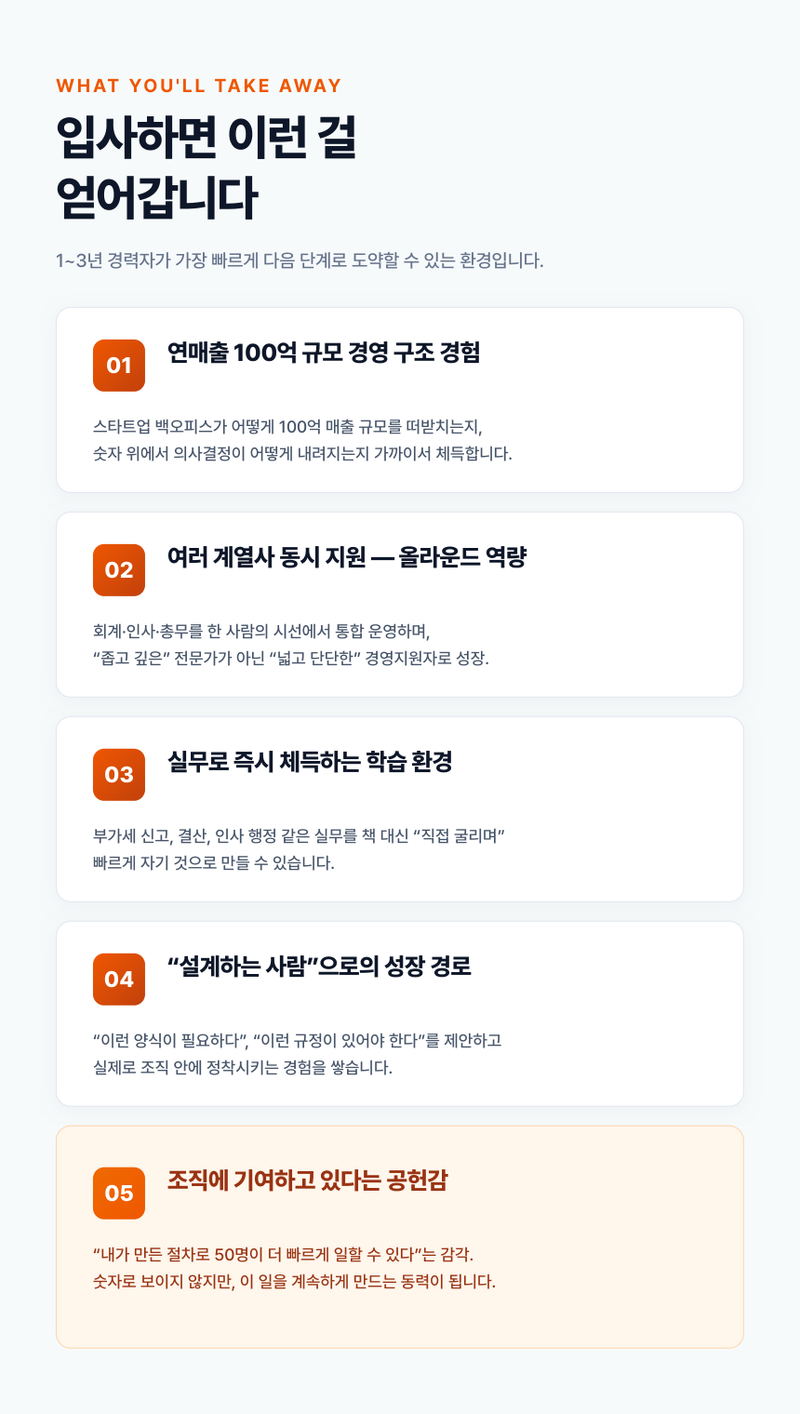Click the 숫자 위에서 의사결정이 description line
This screenshot has height=1414, width=800.
coord(302,453)
